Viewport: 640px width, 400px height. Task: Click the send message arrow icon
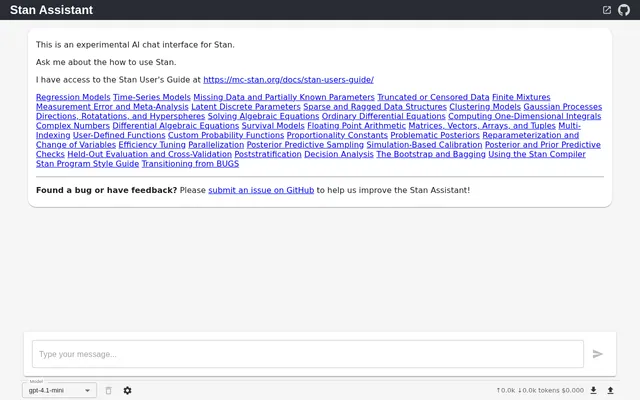pyautogui.click(x=598, y=354)
